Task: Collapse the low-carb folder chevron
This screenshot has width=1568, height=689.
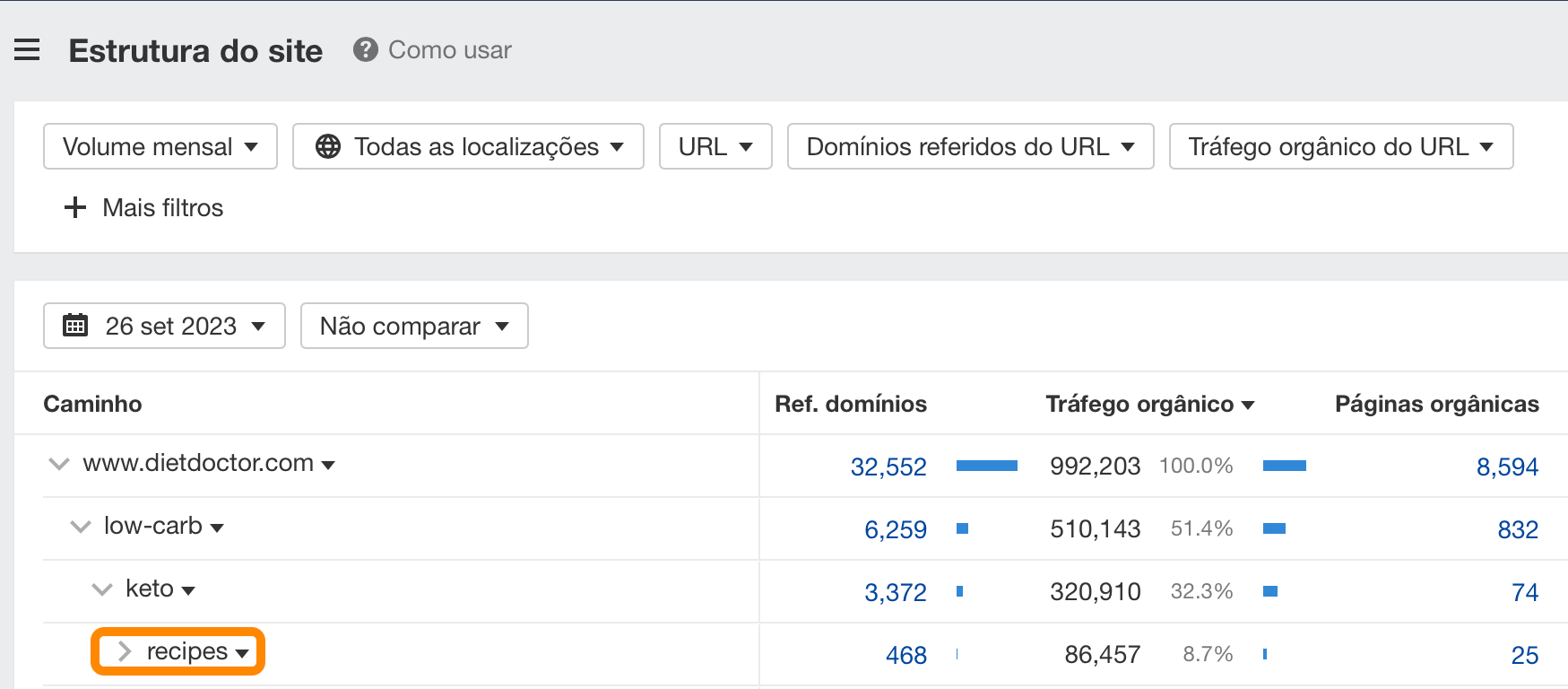Action: tap(81, 527)
